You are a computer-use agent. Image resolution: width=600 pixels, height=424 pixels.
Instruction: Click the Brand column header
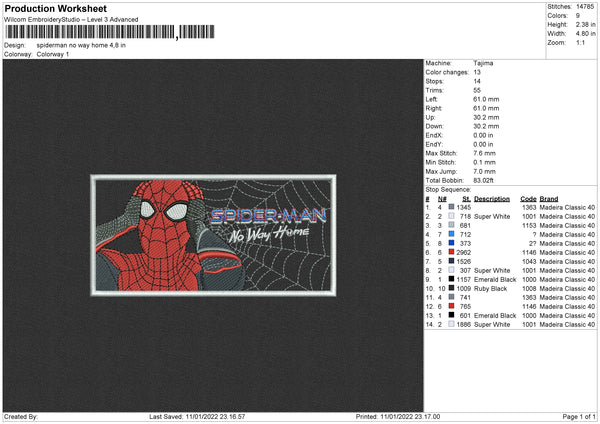(549, 199)
